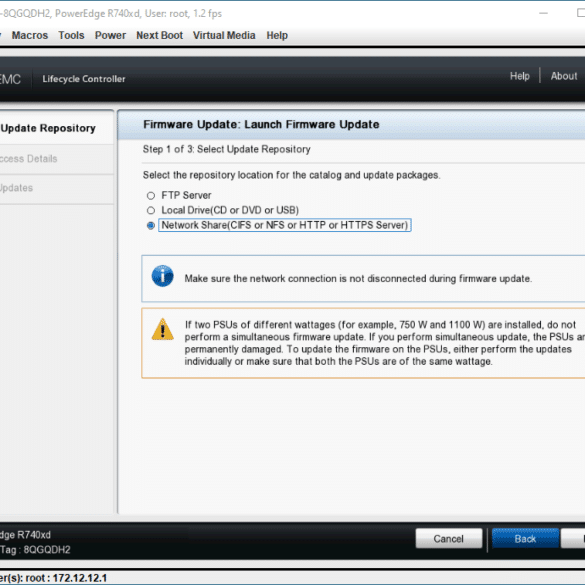
Task: Click Help link in Lifecycle Controller header
Action: click(x=520, y=76)
